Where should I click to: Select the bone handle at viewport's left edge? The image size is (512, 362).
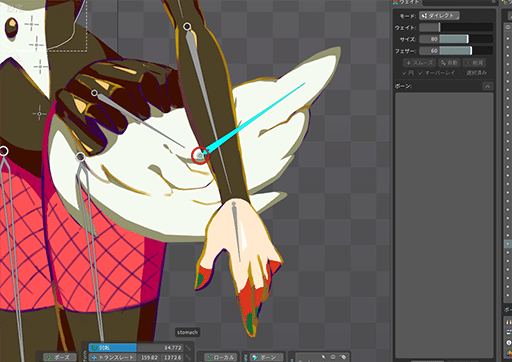click(3, 151)
